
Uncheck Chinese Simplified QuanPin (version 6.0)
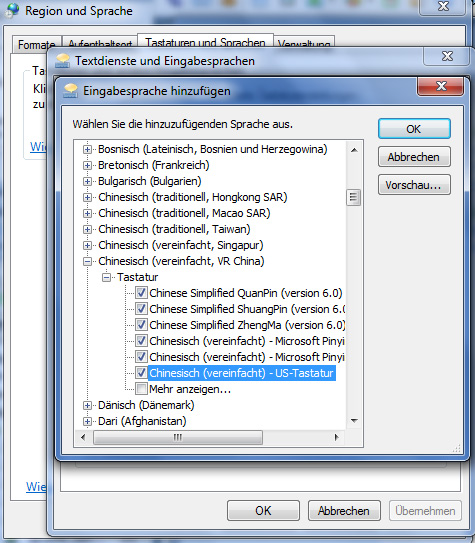click(x=141, y=293)
